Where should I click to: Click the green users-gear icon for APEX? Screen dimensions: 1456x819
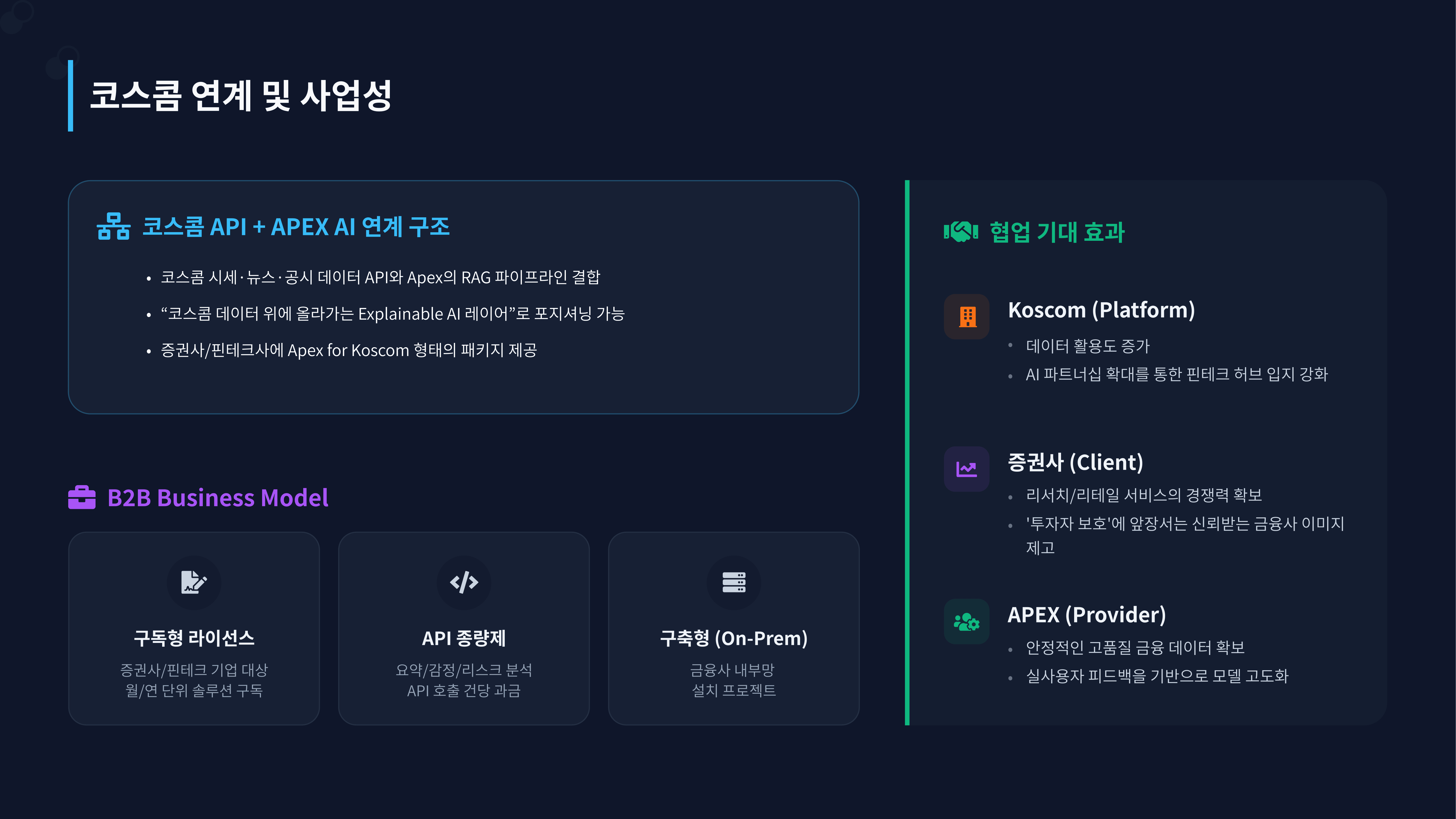point(967,622)
